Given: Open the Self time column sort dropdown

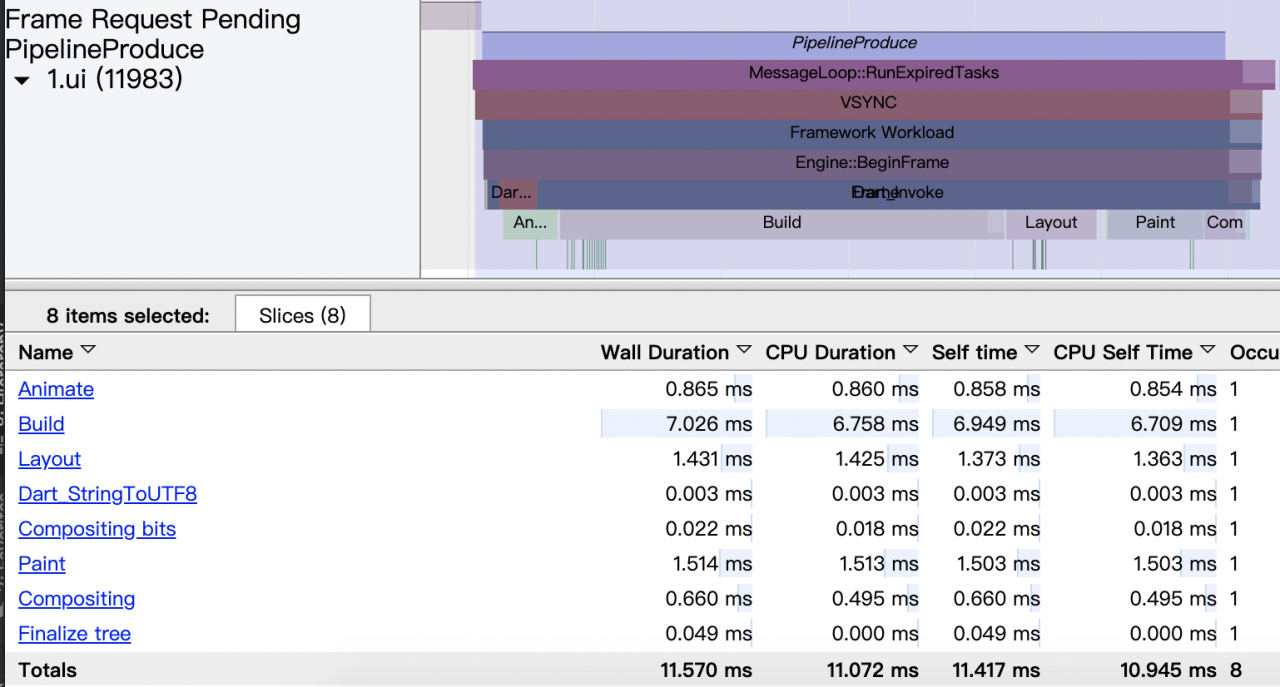Looking at the screenshot, I should click(x=1031, y=351).
